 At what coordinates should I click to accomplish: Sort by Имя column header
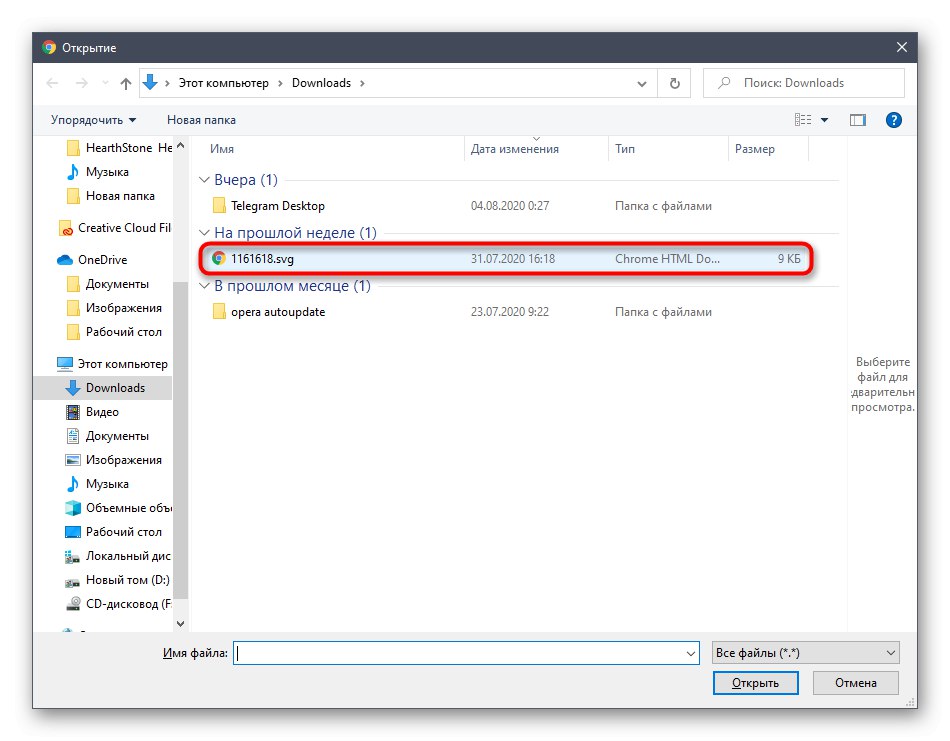pyautogui.click(x=222, y=149)
